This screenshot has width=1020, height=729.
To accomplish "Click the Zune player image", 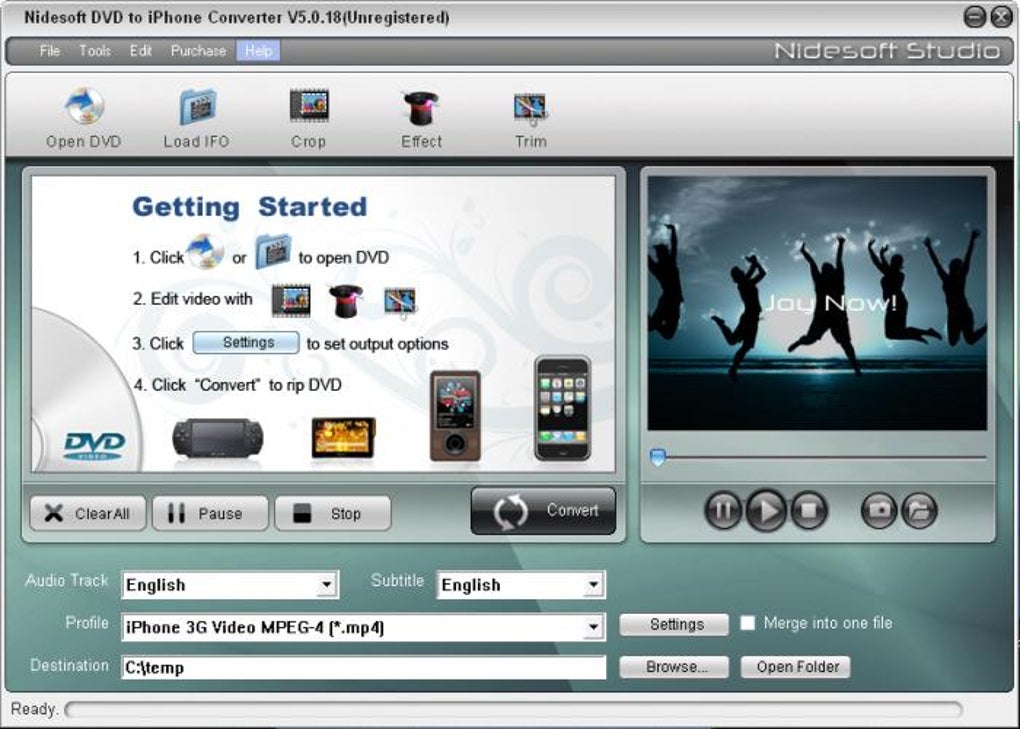I will [x=455, y=416].
